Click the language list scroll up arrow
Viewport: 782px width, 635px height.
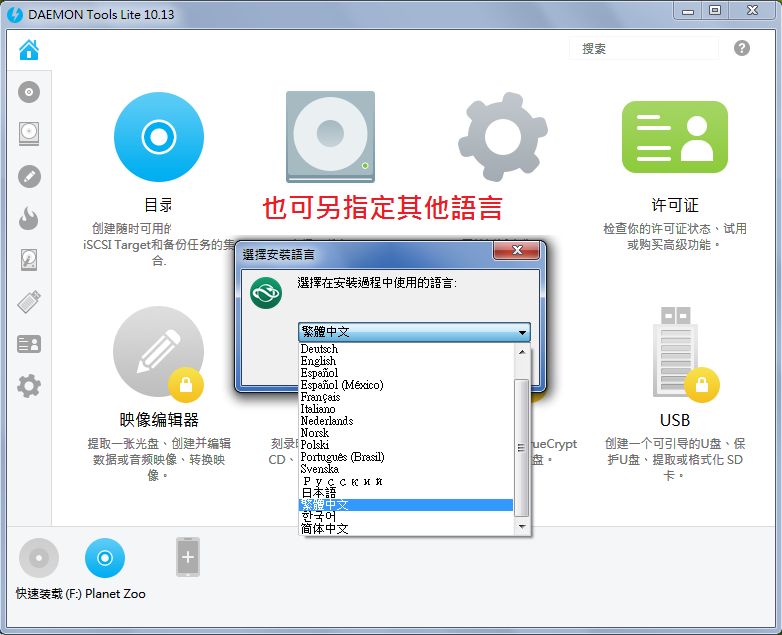pos(522,351)
